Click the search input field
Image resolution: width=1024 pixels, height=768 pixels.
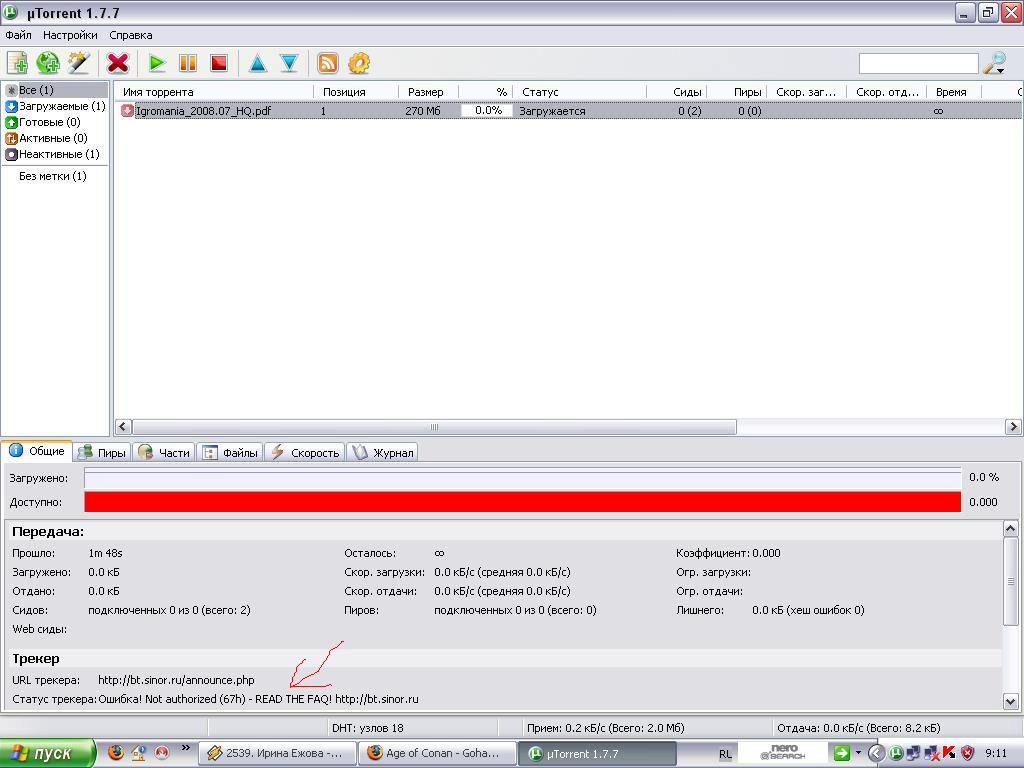[x=918, y=64]
